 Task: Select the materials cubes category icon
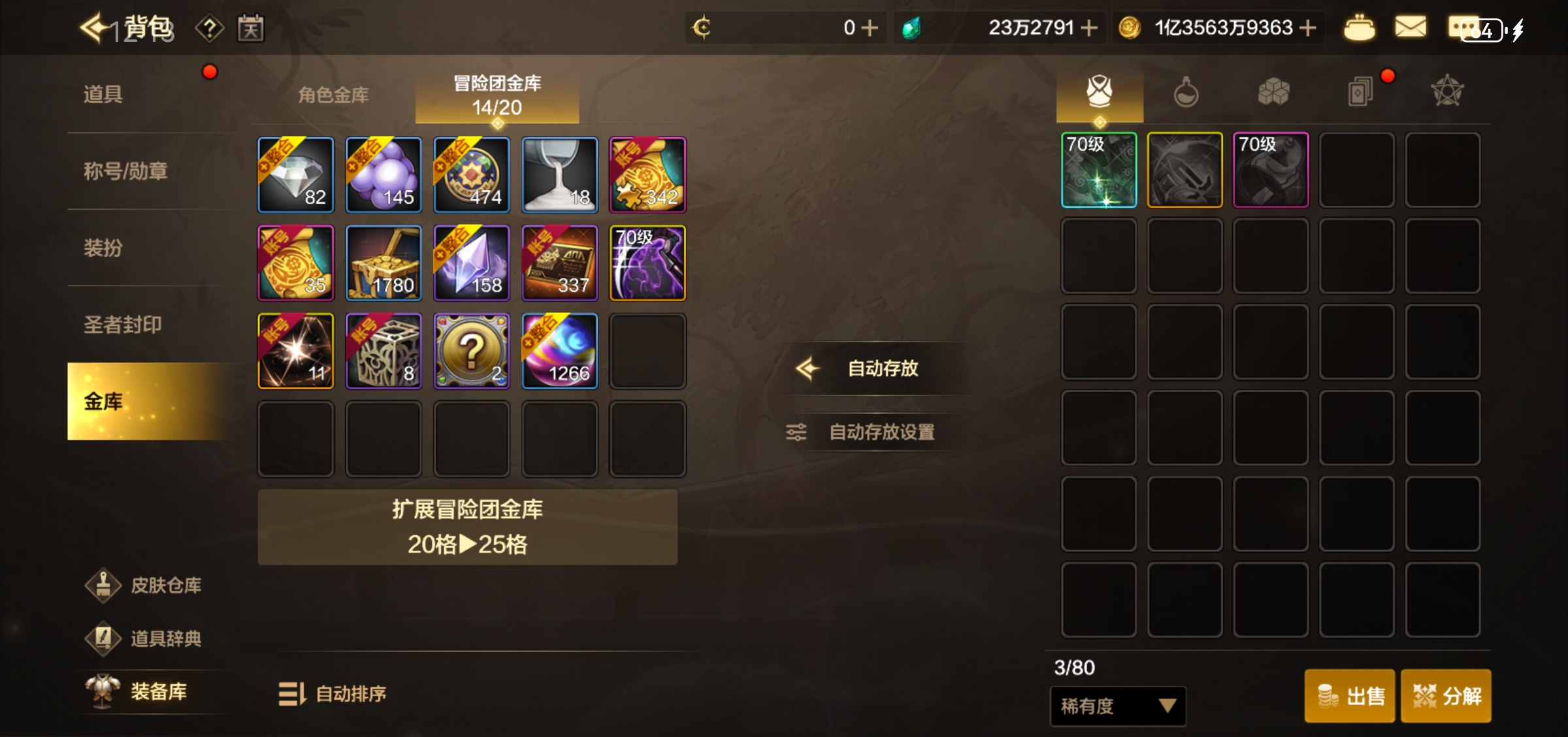(1273, 91)
